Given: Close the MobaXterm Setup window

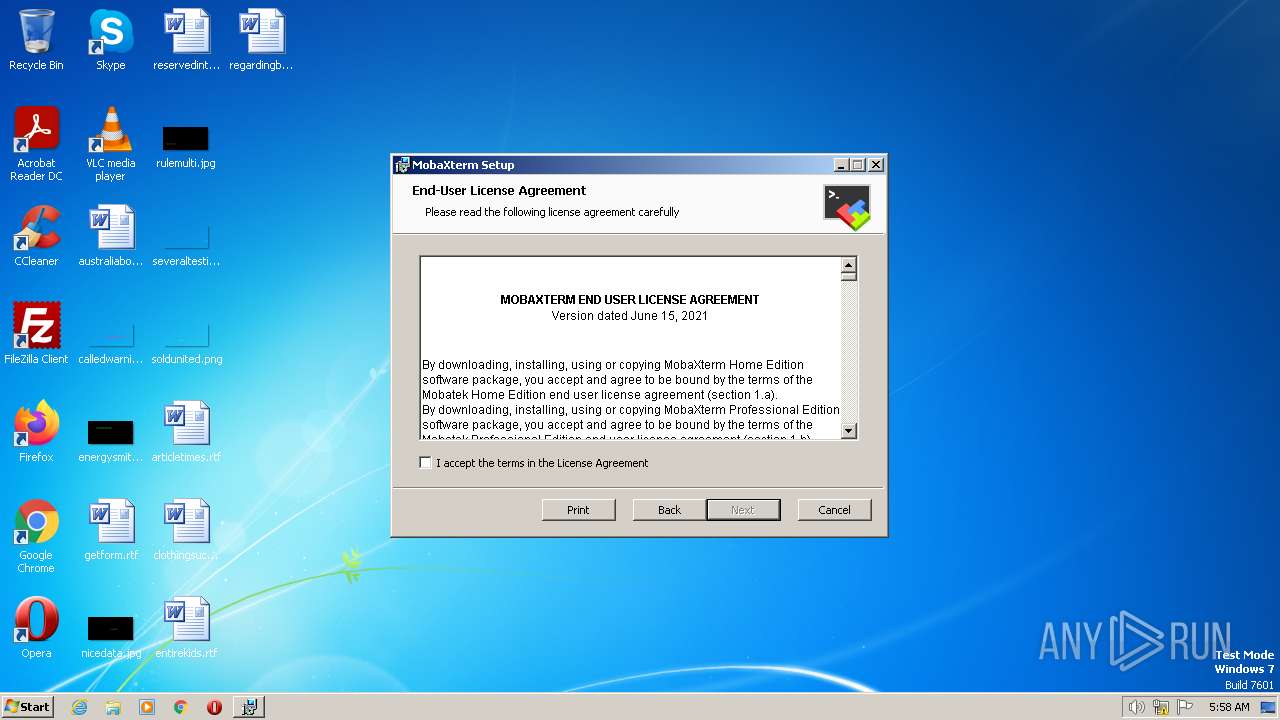Looking at the screenshot, I should click(875, 165).
